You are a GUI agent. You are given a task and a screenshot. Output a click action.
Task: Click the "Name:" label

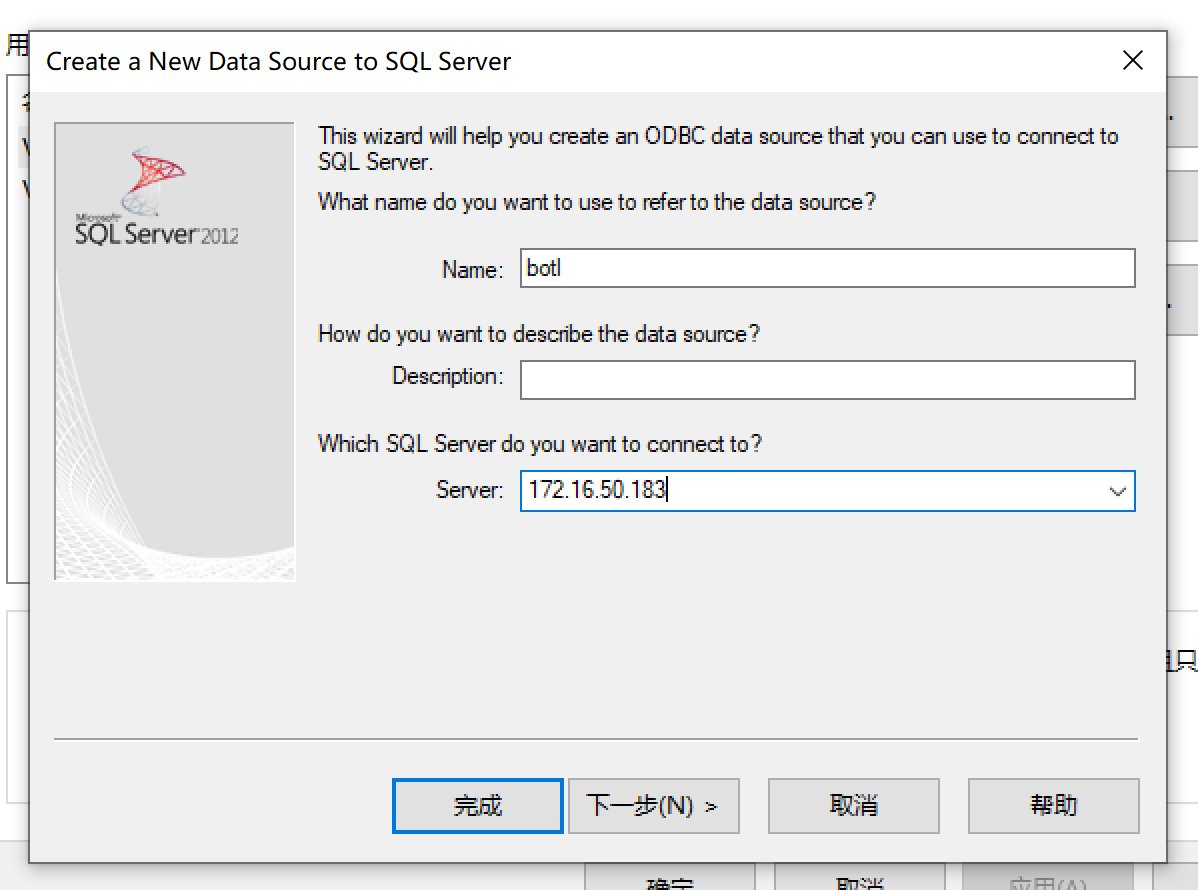pyautogui.click(x=472, y=270)
